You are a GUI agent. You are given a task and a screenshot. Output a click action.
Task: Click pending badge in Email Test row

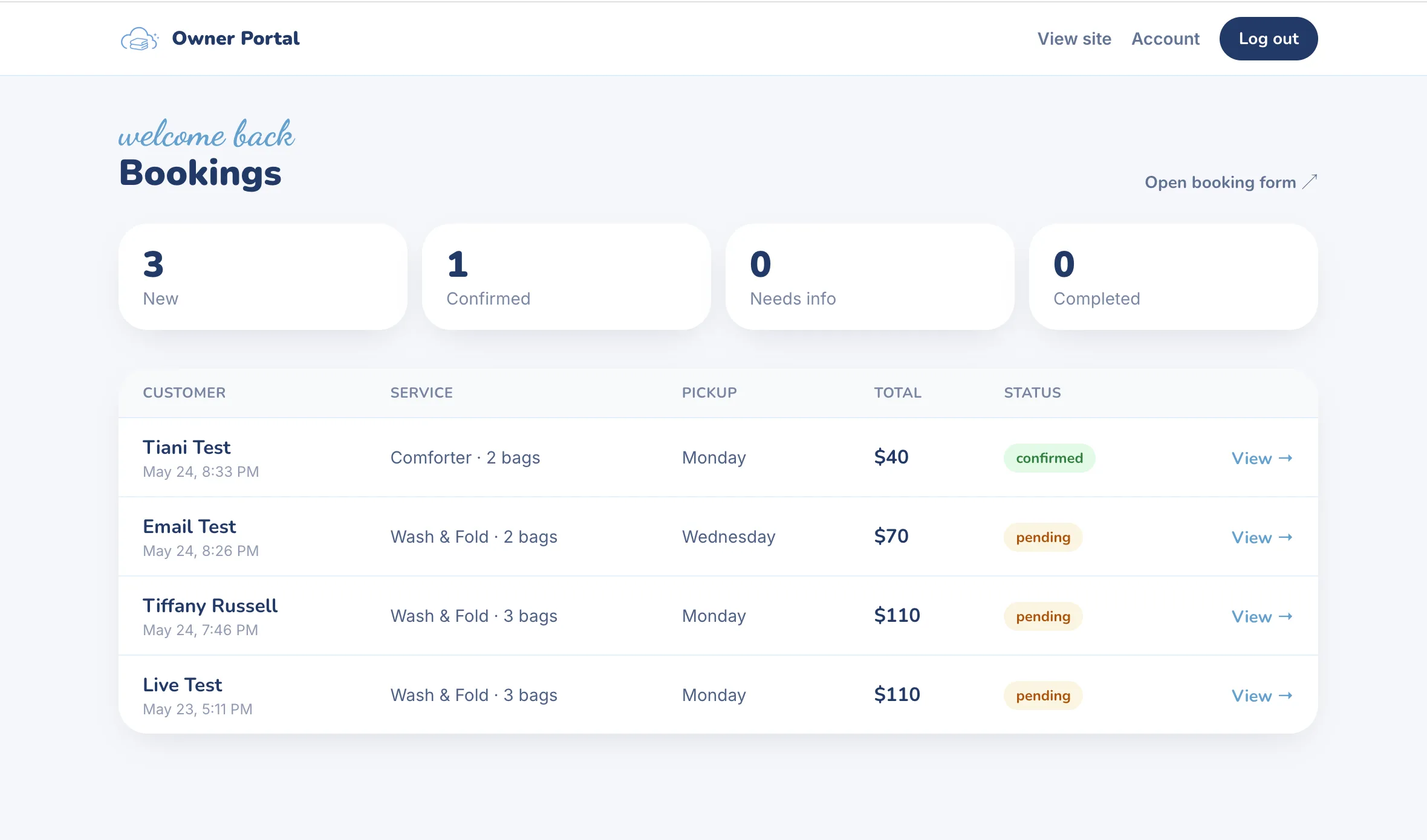tap(1043, 537)
